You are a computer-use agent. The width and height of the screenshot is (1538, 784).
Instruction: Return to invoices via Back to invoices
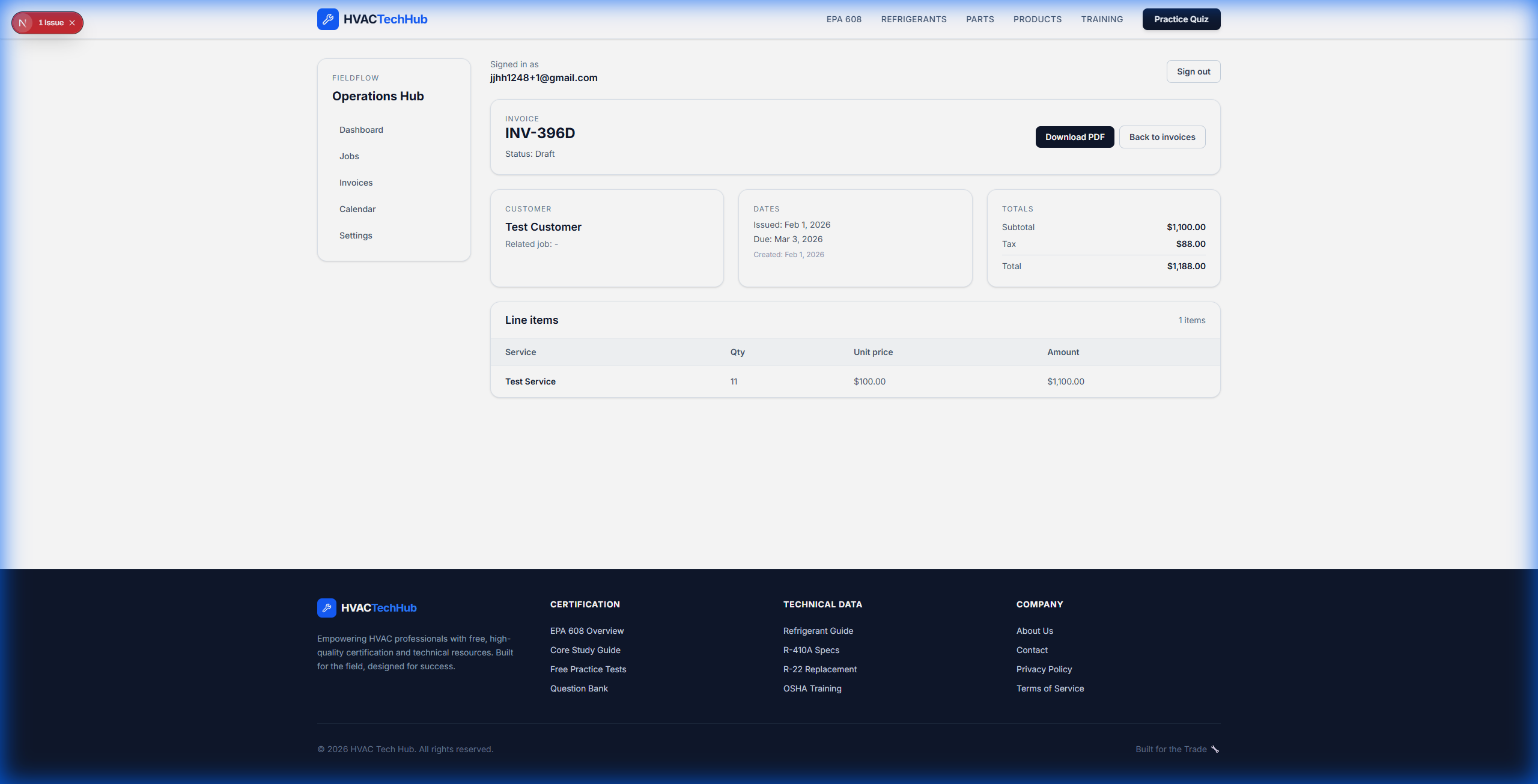[x=1161, y=136]
